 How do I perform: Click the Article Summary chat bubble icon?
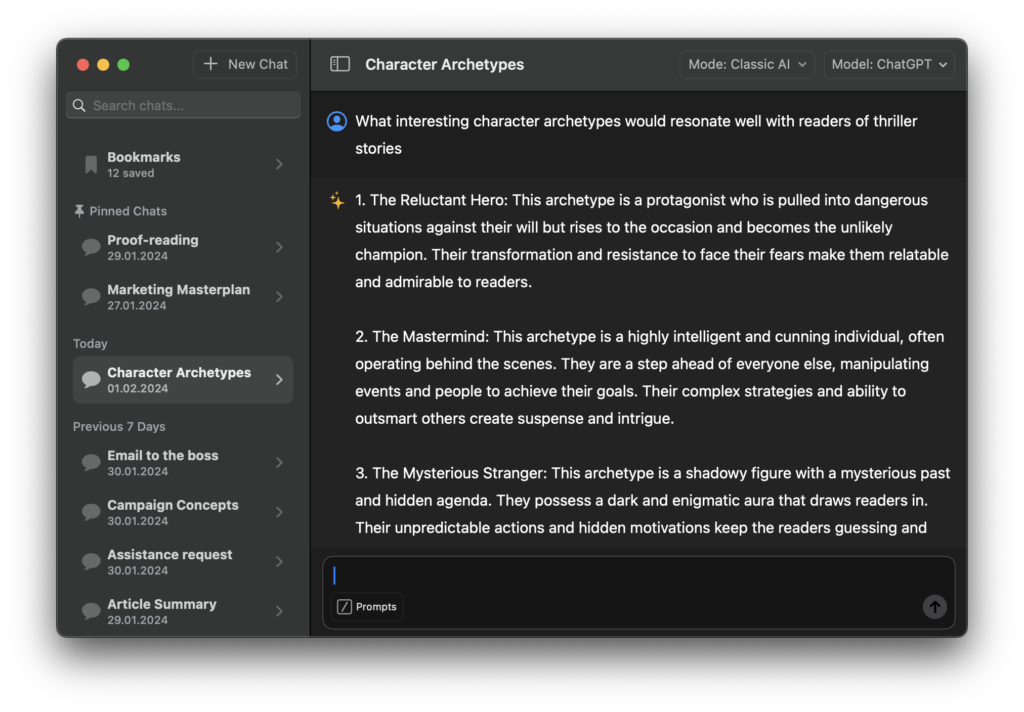pos(91,611)
